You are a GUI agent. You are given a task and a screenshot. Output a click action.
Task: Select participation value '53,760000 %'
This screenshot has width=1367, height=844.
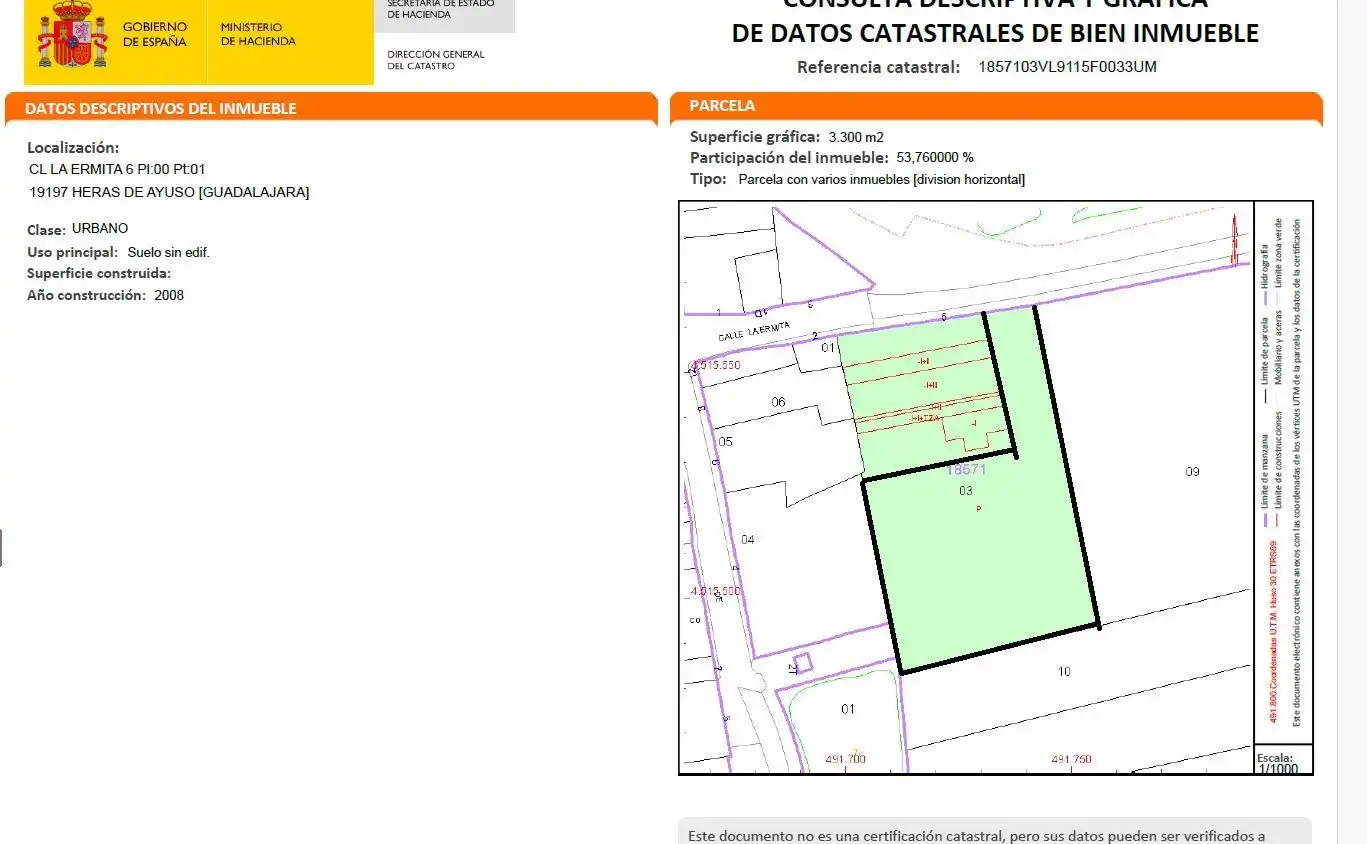[935, 158]
